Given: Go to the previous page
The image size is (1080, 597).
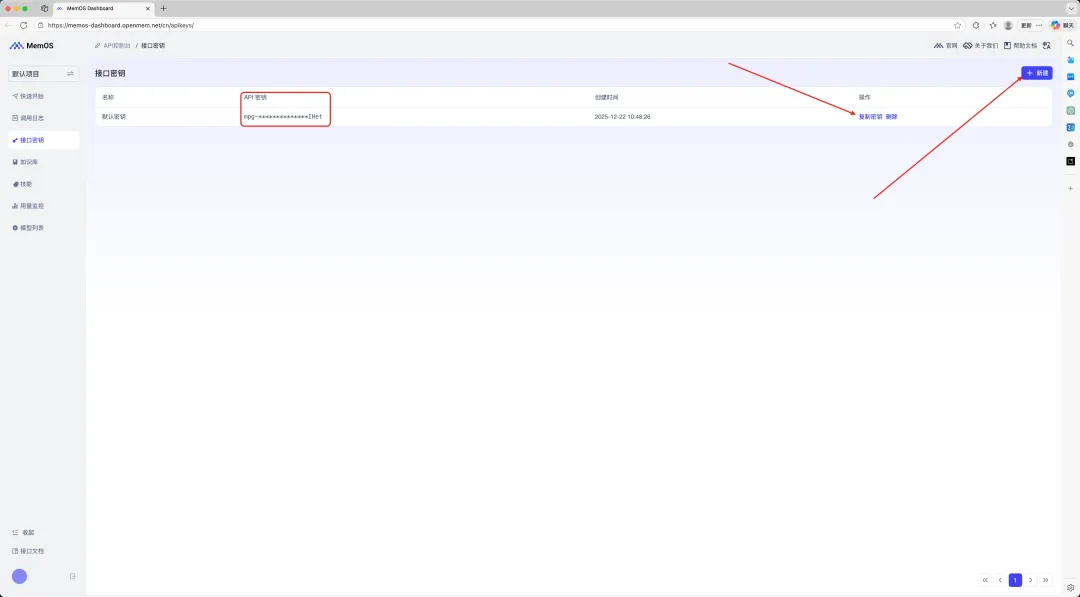Looking at the screenshot, I should coord(1000,580).
